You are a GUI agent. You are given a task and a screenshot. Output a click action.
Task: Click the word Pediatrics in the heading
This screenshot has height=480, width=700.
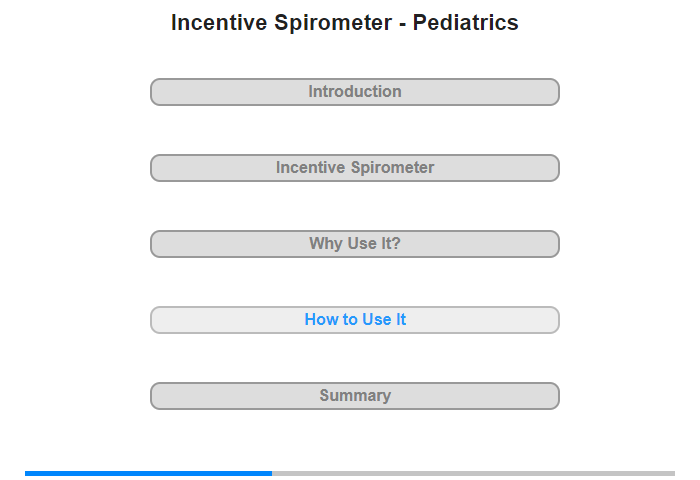click(x=466, y=22)
